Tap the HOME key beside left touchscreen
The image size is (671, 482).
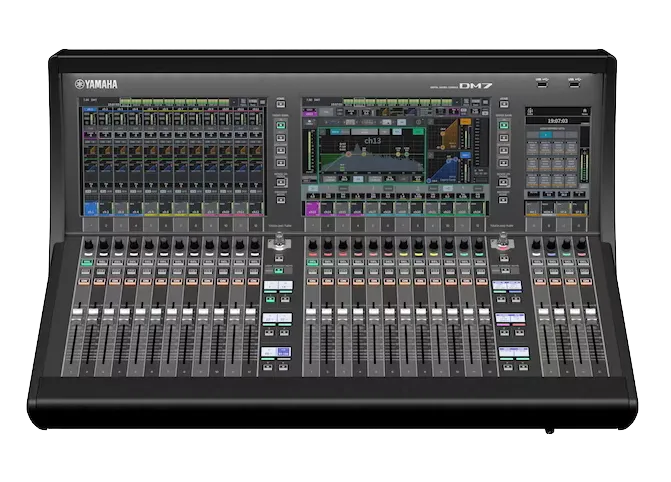pos(281,104)
